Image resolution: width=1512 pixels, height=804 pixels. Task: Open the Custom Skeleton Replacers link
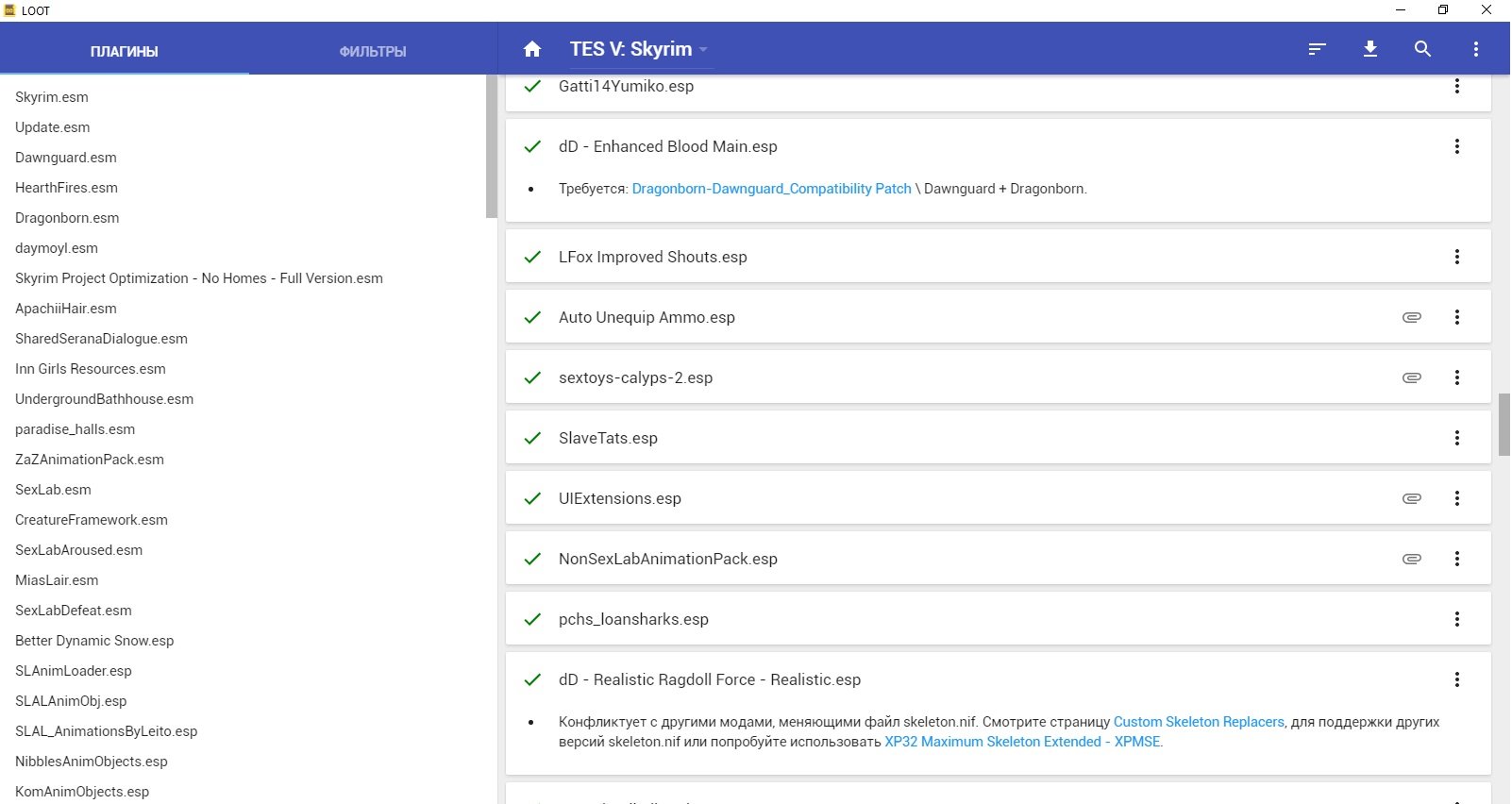pyautogui.click(x=1199, y=722)
